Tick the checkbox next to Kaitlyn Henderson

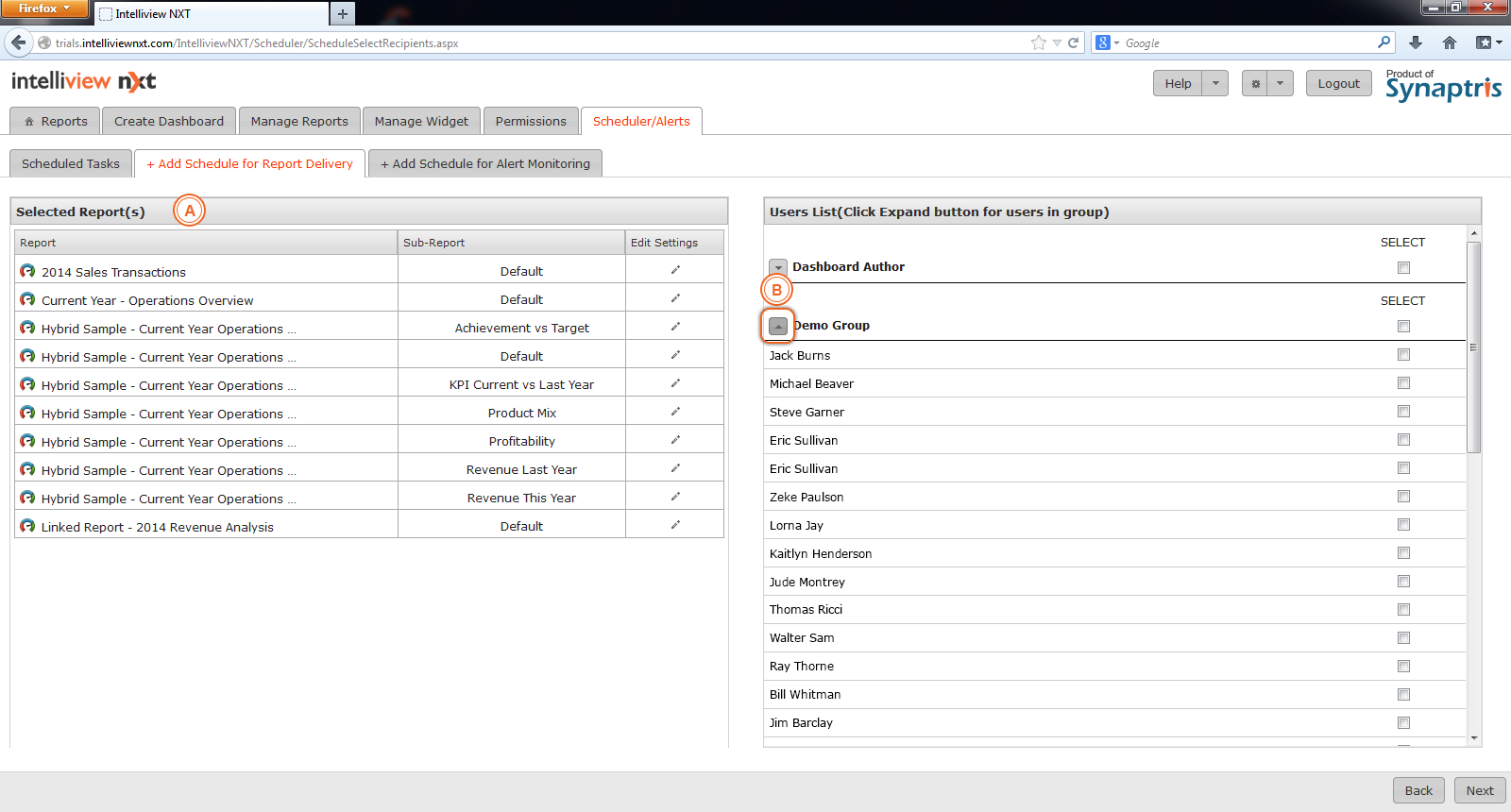1403,553
